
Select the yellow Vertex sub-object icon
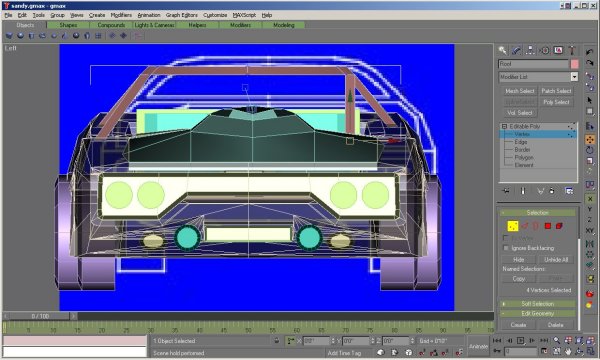513,226
